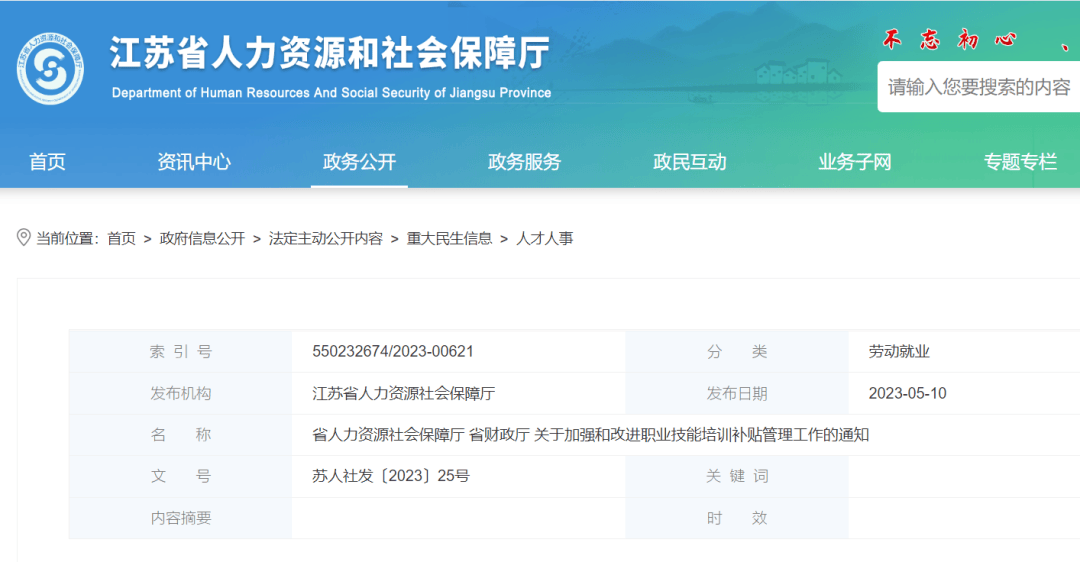
Task: Click the index number 550232674/2023-00621
Action: (393, 351)
